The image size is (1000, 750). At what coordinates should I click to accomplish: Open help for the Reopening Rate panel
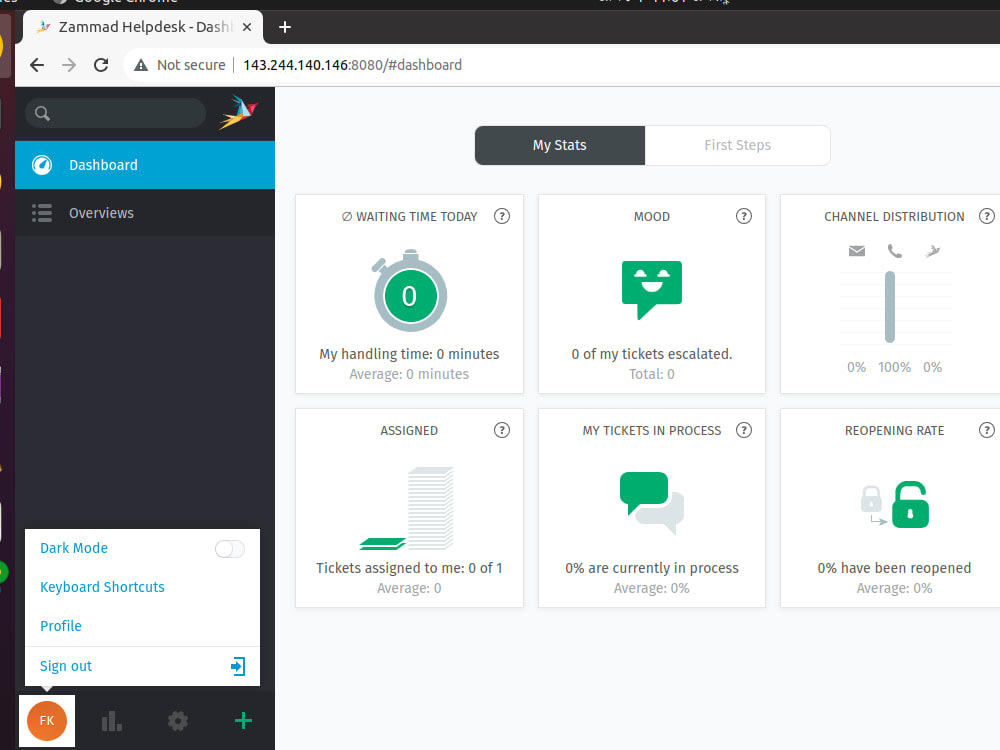[987, 430]
